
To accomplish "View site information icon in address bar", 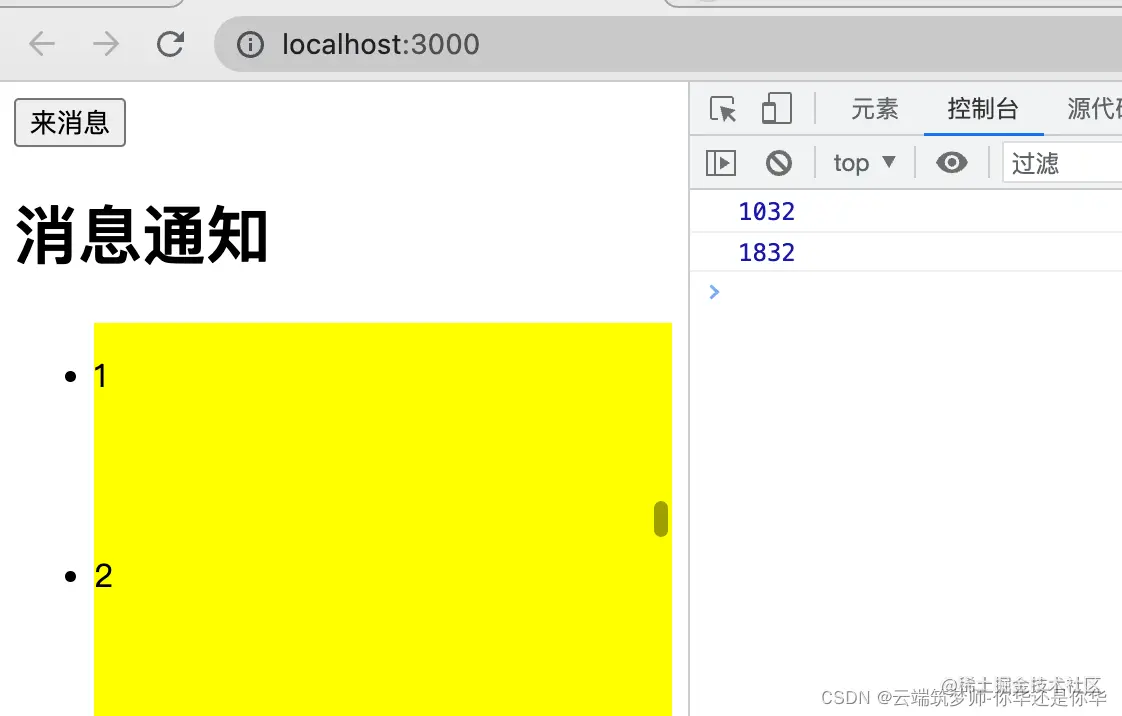I will [x=250, y=44].
